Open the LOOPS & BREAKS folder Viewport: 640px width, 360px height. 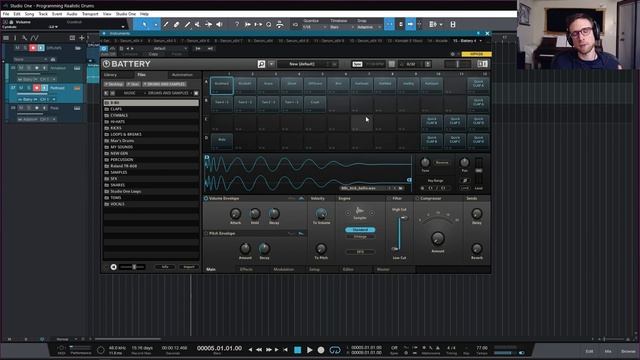[x=151, y=134]
